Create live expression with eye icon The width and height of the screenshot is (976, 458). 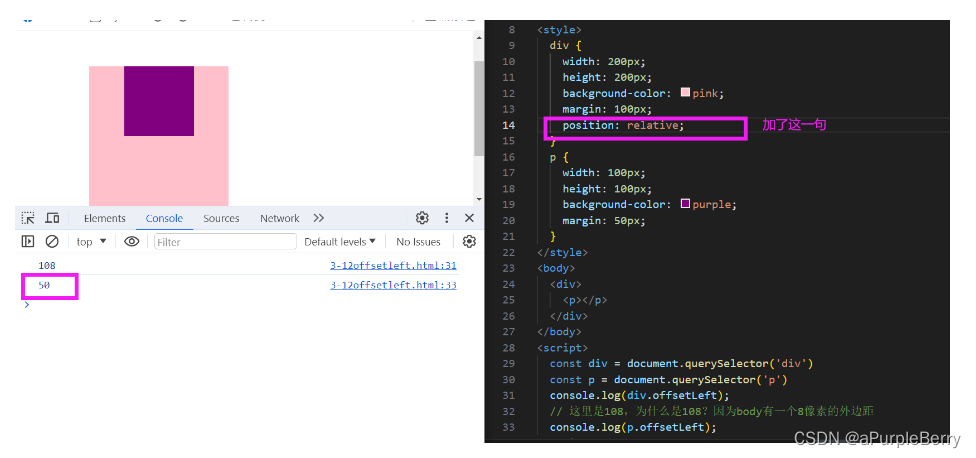(131, 241)
